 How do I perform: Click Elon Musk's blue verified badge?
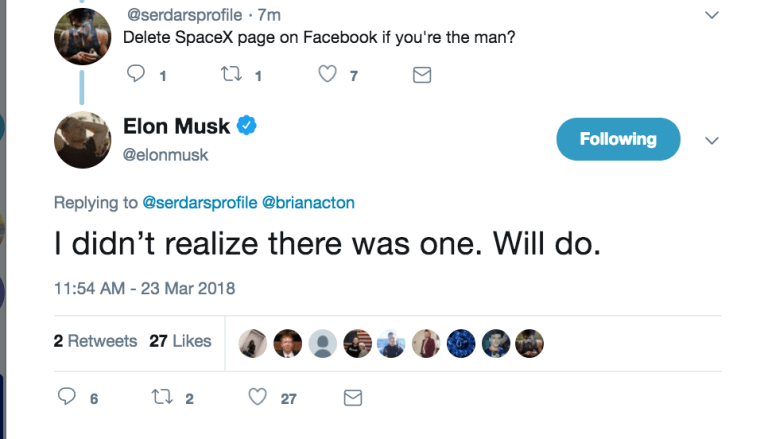(248, 126)
